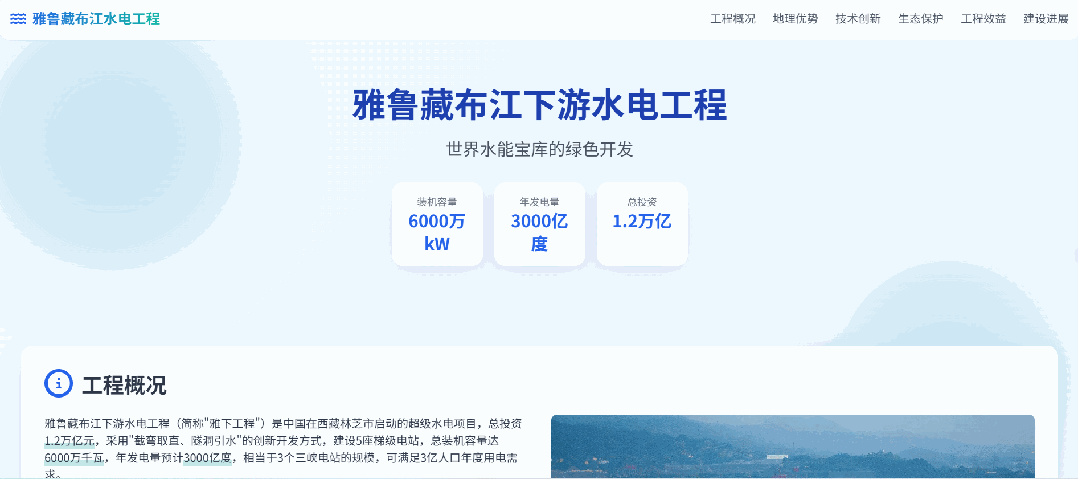Click the water waves logo icon

coord(19,19)
